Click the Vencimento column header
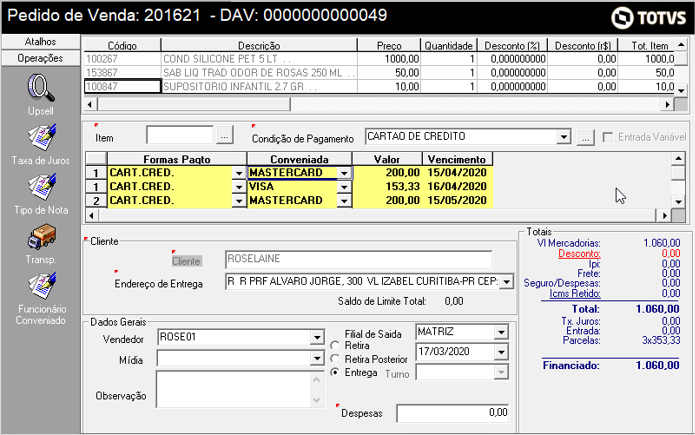The image size is (695, 435). (457, 159)
